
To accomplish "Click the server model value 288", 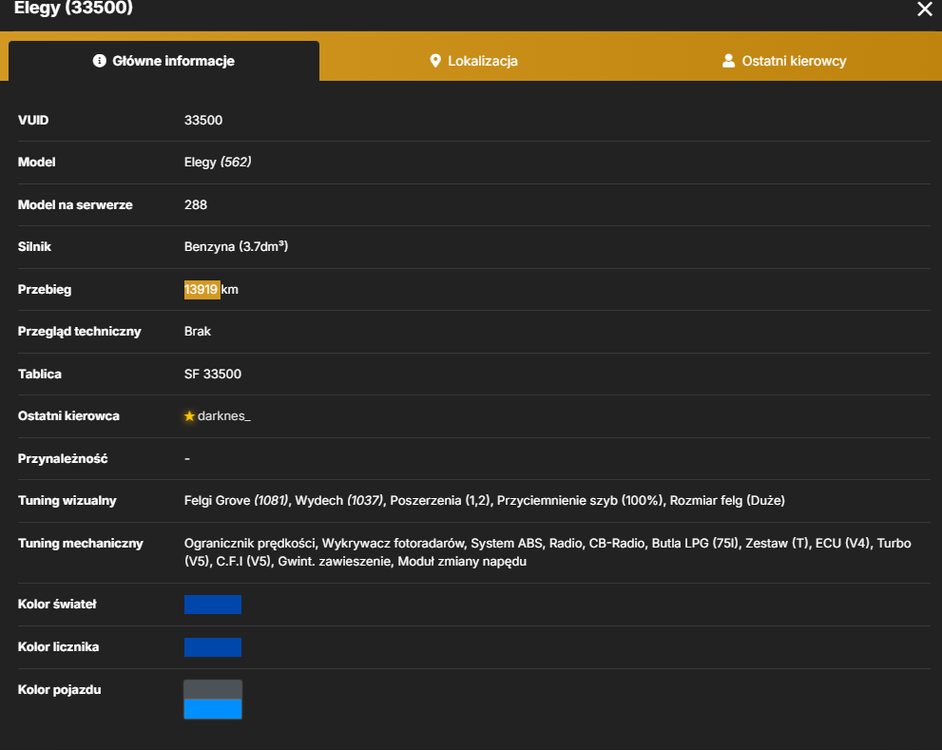I will pos(195,205).
